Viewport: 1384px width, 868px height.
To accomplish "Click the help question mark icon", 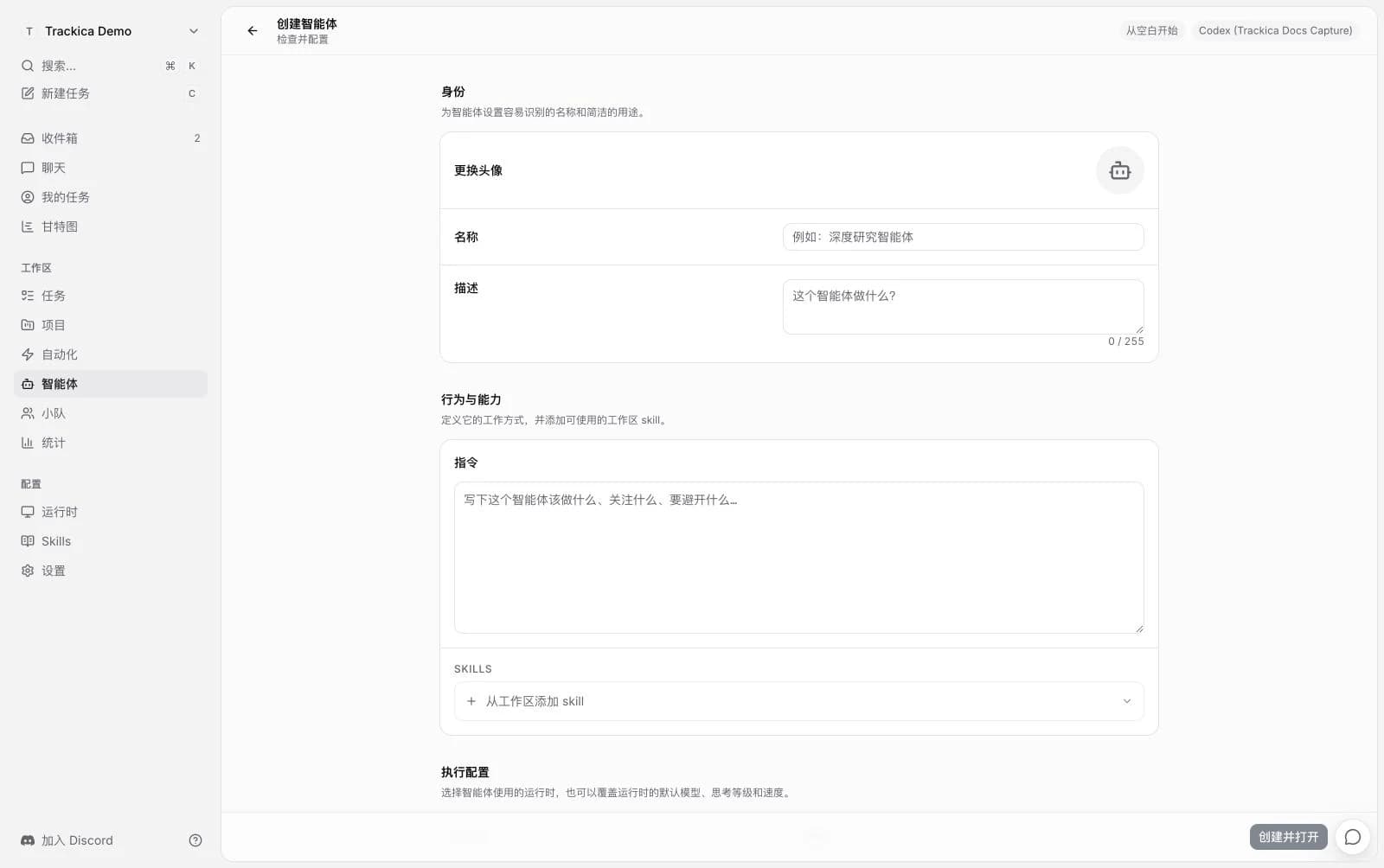I will tap(195, 840).
